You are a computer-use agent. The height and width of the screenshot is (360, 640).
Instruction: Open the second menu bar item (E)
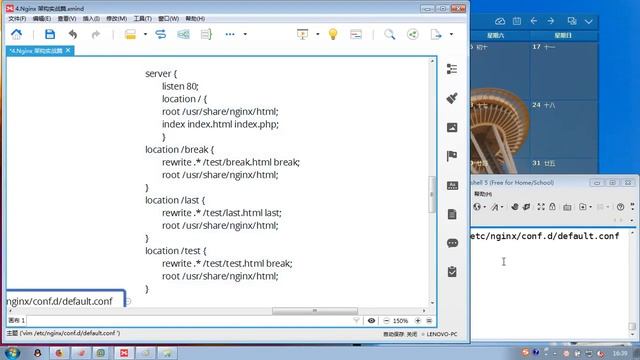pyautogui.click(x=42, y=19)
